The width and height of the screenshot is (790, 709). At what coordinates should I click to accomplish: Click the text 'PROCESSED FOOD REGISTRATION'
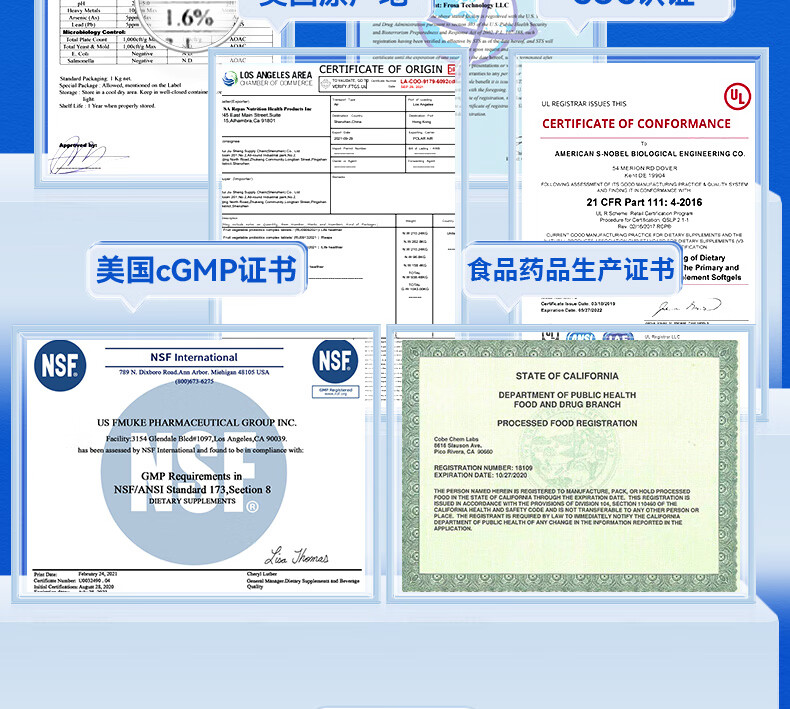[x=567, y=423]
